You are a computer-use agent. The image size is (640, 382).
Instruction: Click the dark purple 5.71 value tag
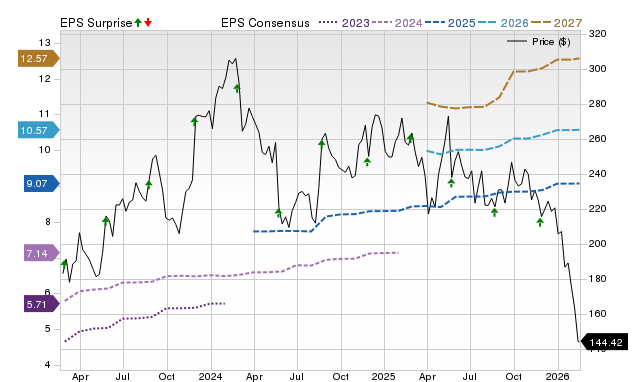42,304
